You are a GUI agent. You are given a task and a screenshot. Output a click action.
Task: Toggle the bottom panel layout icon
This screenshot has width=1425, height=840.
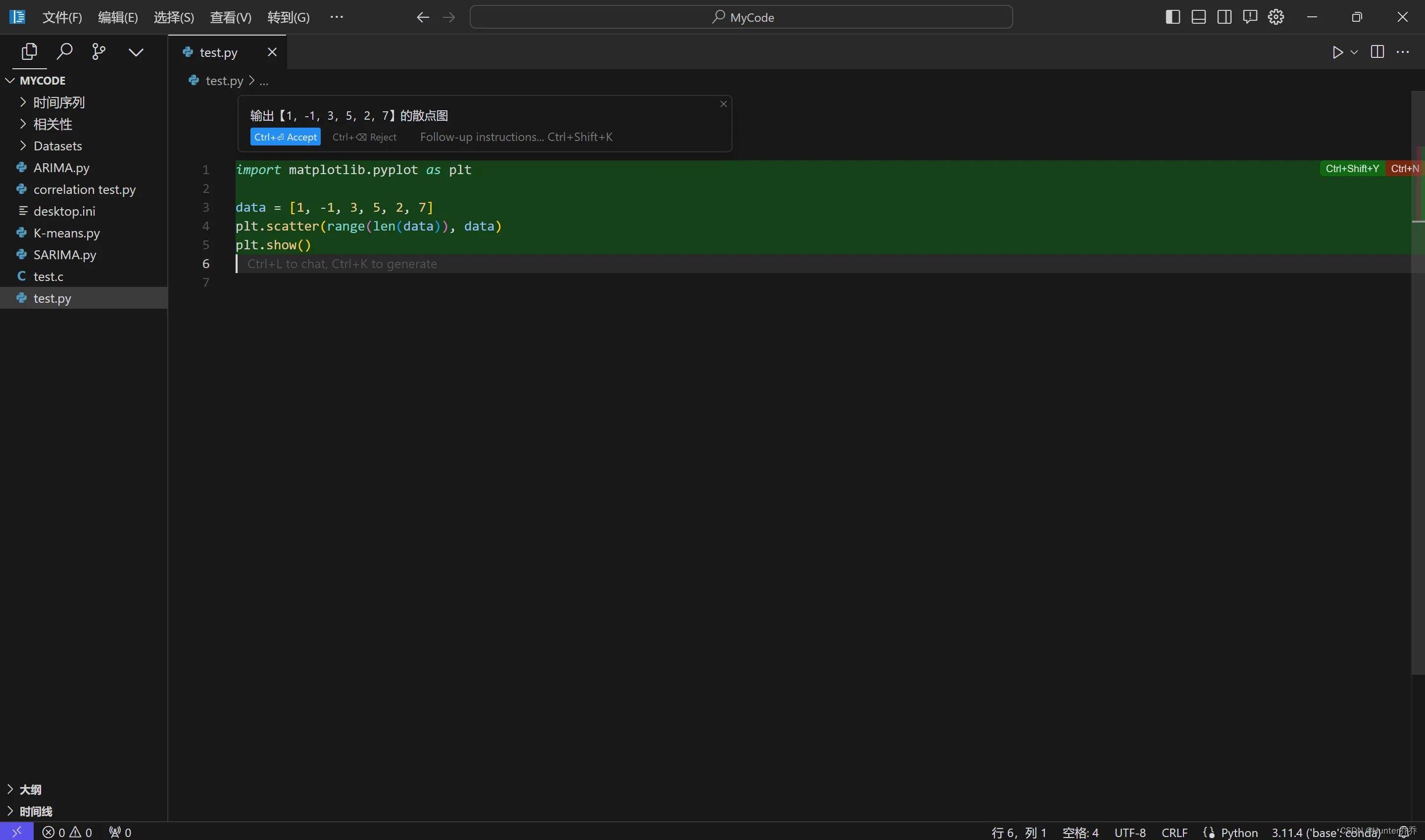(1198, 17)
